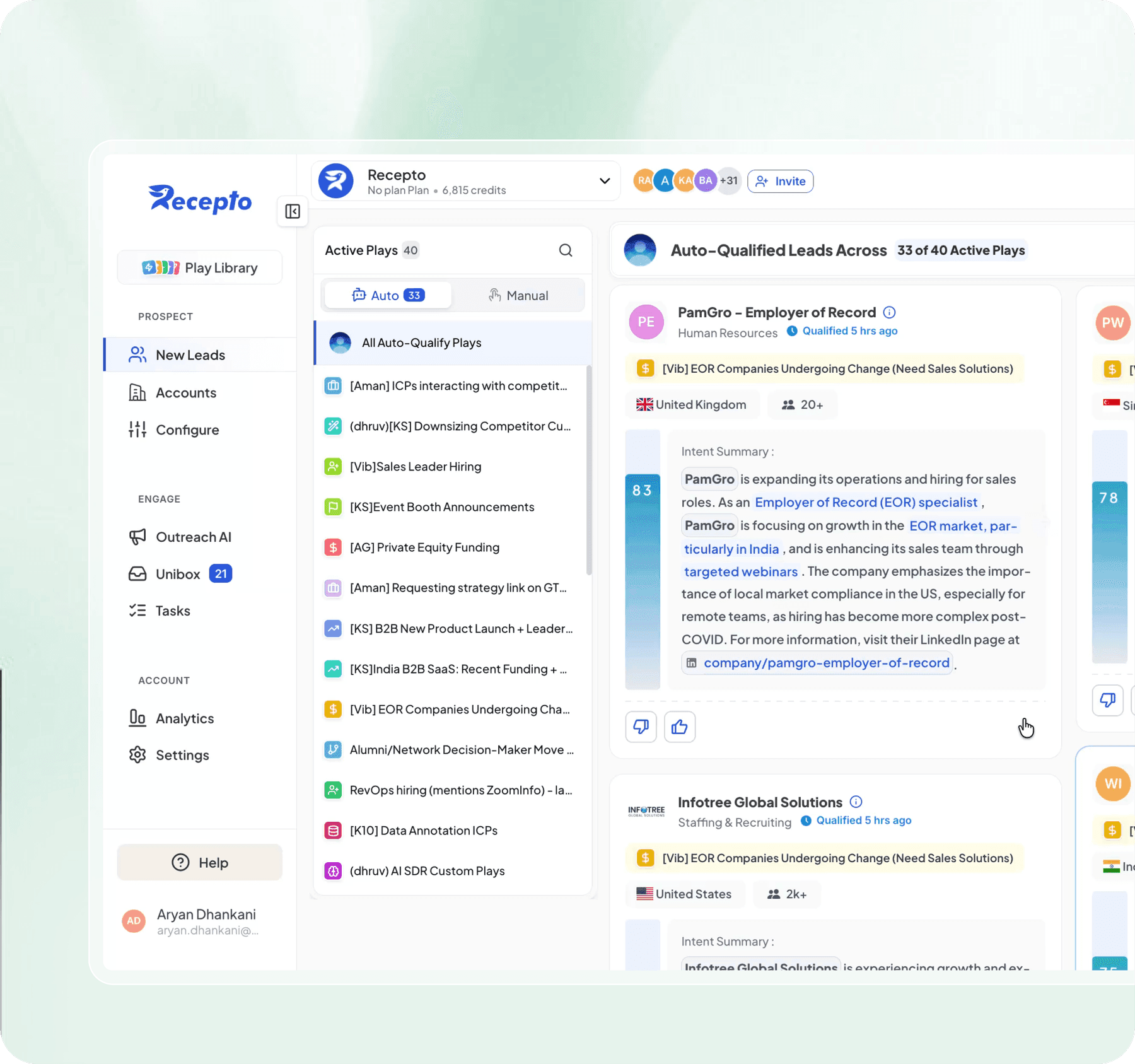Image resolution: width=1135 pixels, height=1064 pixels.
Task: Select (dhruv)[KS] Downsizing Competitor play
Action: pyautogui.click(x=451, y=426)
